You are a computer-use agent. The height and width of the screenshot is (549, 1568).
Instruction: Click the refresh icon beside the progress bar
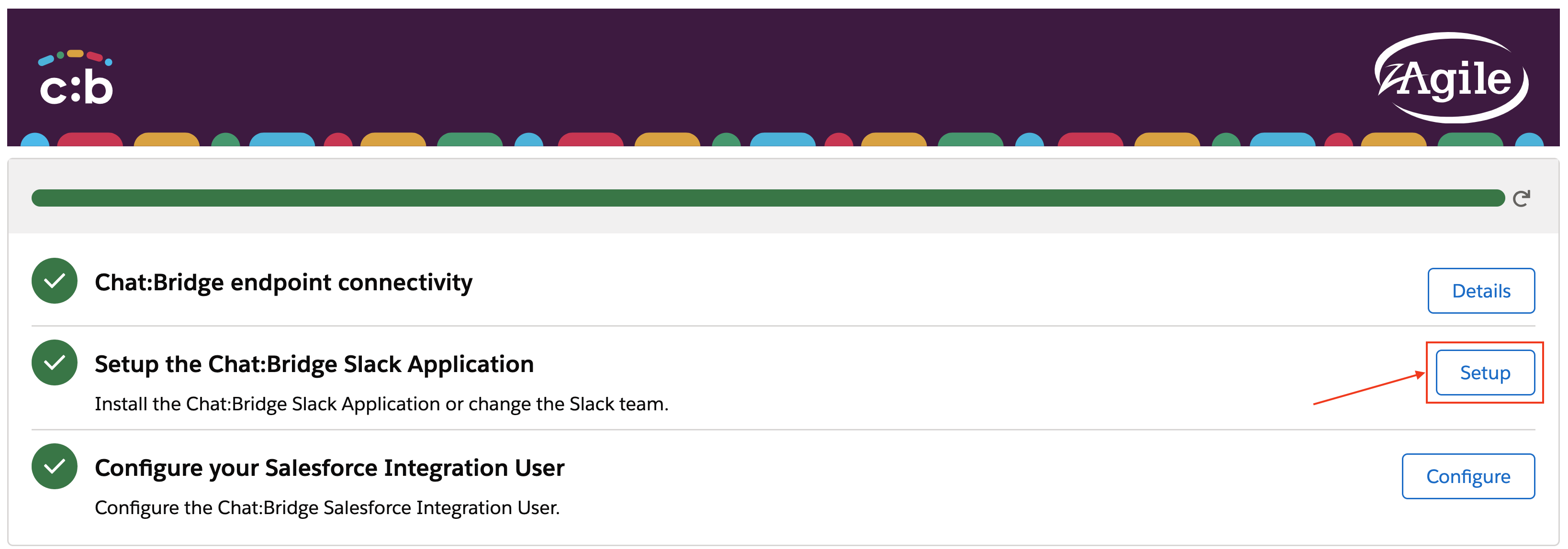tap(1521, 198)
